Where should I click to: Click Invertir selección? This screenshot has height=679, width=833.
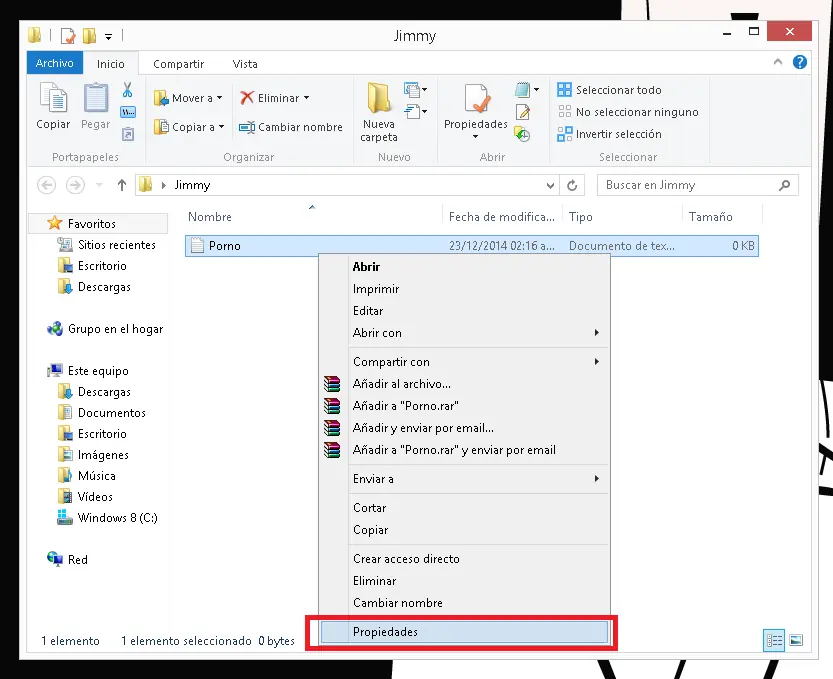tap(609, 134)
